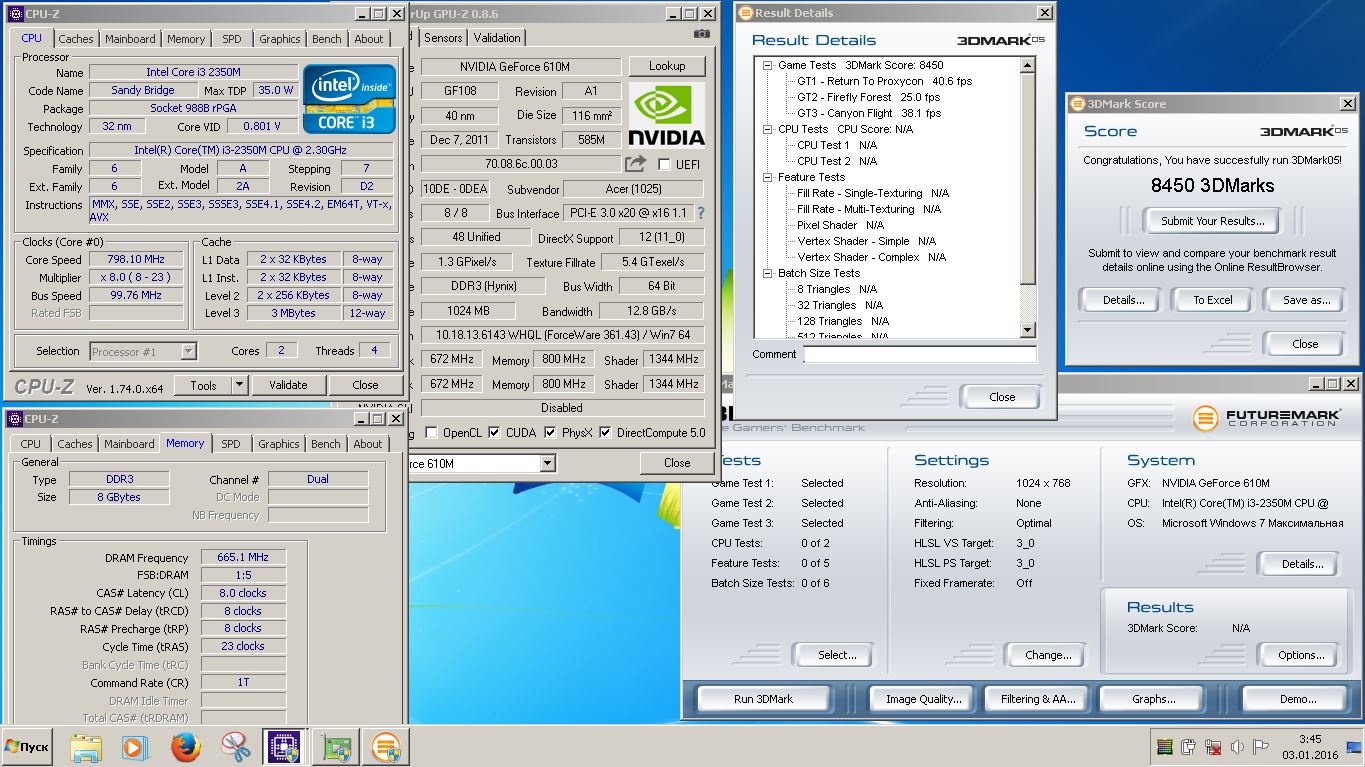1365x767 pixels.
Task: Open the Processor #1 selection dropdown
Action: coord(188,351)
